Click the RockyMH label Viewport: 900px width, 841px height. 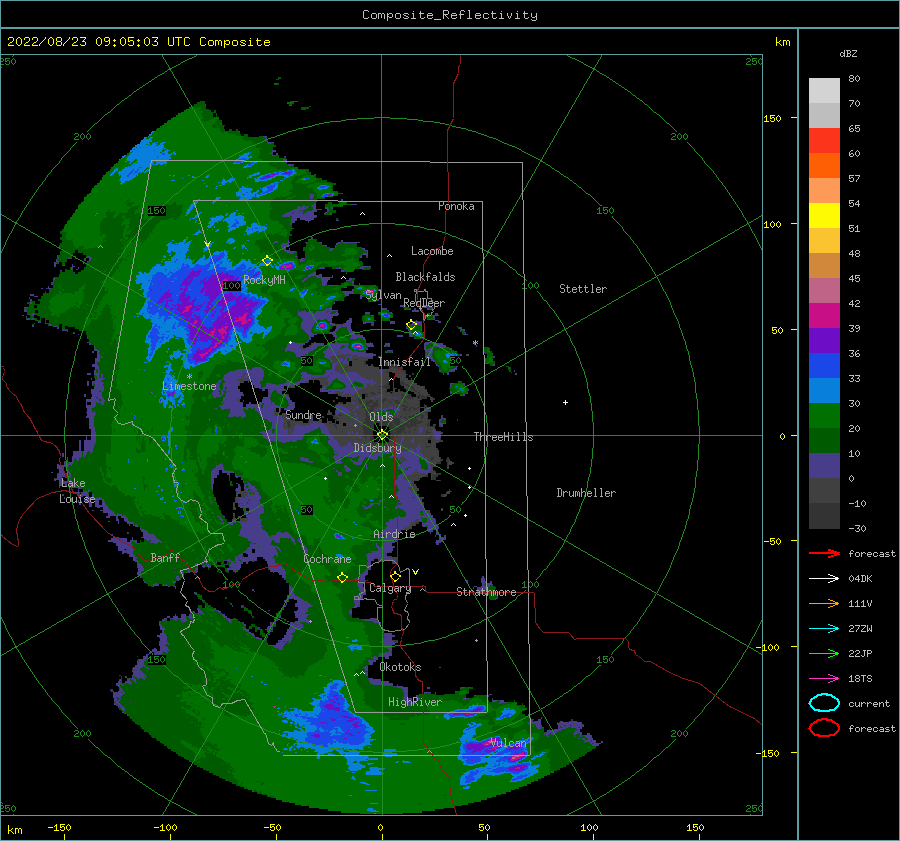click(265, 280)
